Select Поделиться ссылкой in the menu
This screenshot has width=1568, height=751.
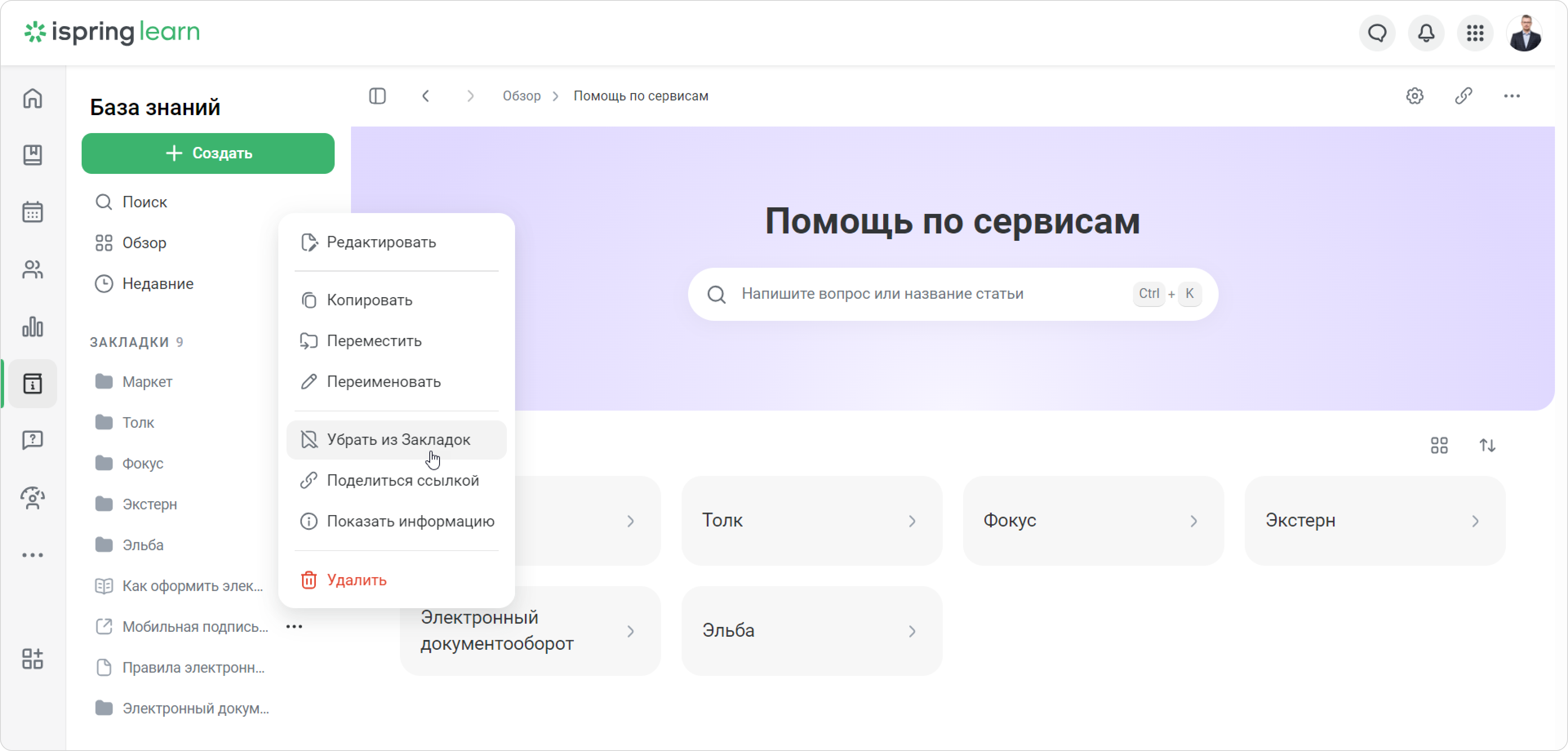click(x=396, y=480)
